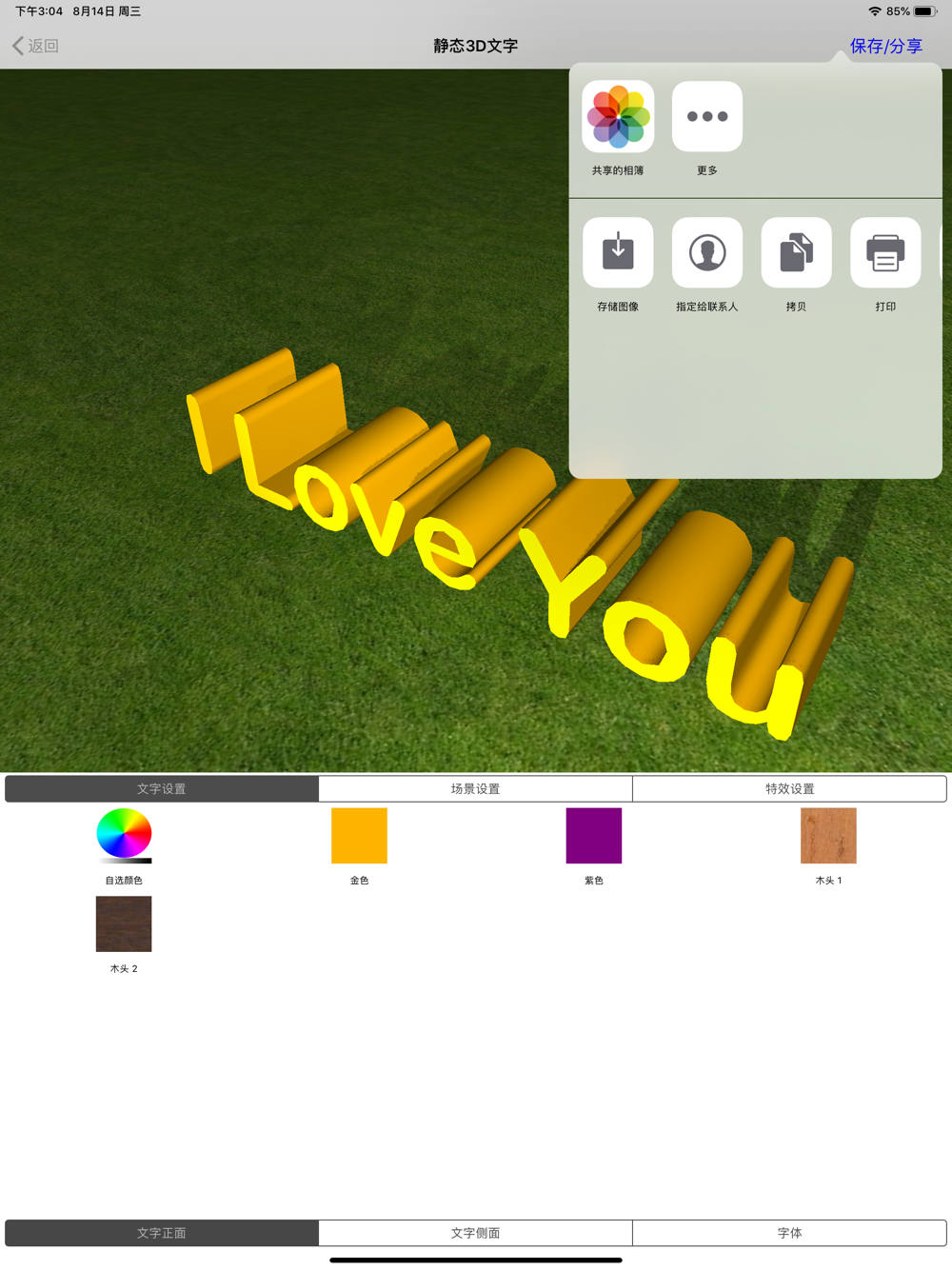The height and width of the screenshot is (1270, 952).
Task: Choose the 木头 1 wood texture
Action: (x=828, y=836)
